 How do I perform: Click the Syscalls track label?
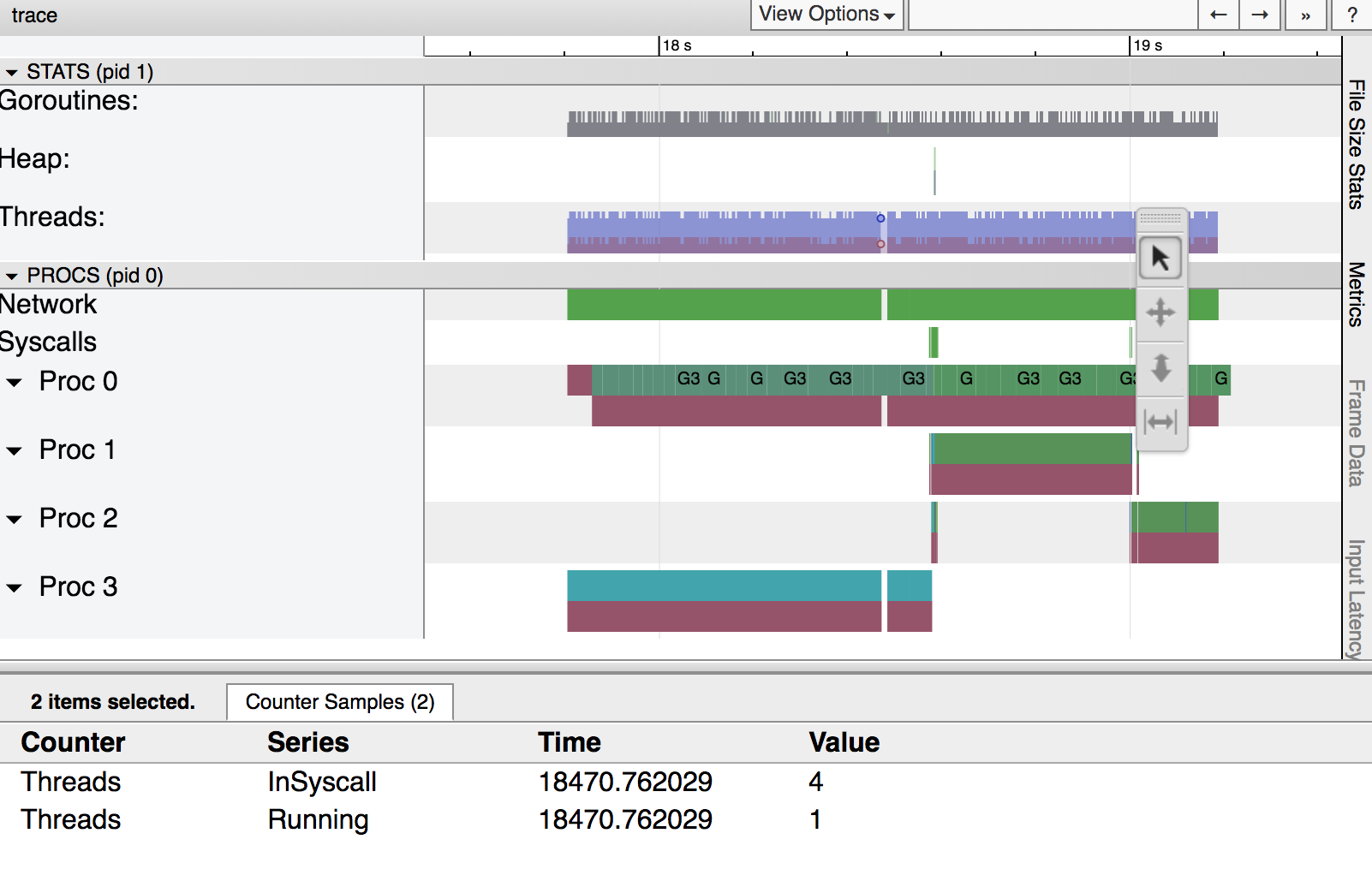pyautogui.click(x=49, y=342)
